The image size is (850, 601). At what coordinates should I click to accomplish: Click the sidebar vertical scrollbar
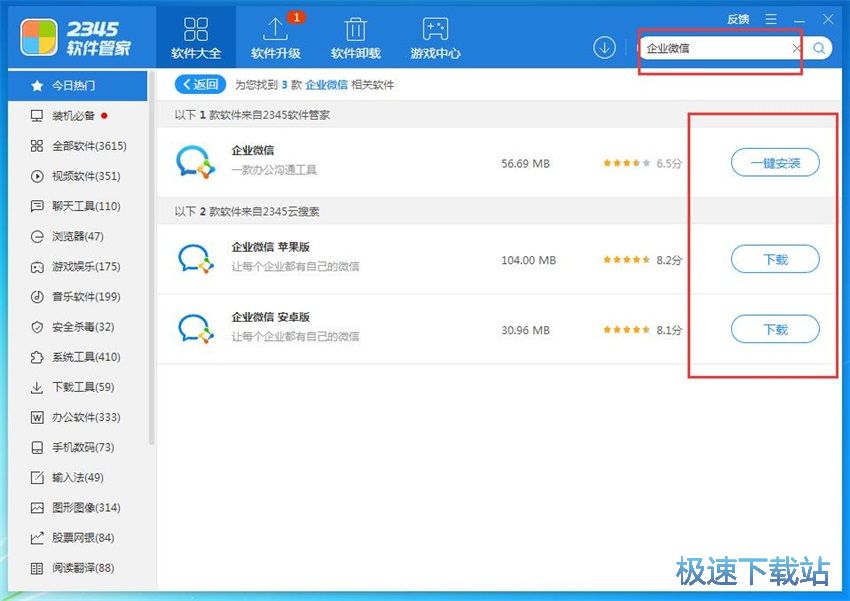(151, 257)
